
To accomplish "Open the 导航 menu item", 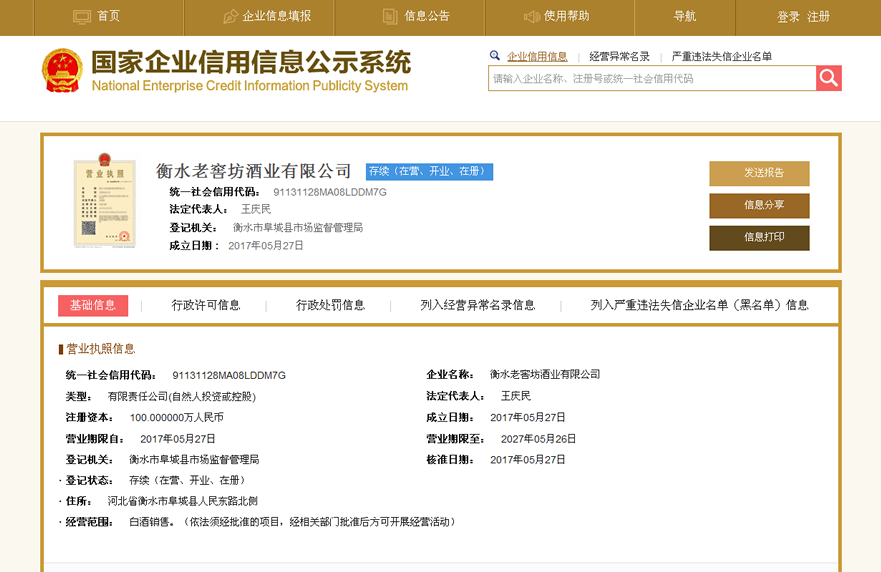I will pyautogui.click(x=685, y=16).
